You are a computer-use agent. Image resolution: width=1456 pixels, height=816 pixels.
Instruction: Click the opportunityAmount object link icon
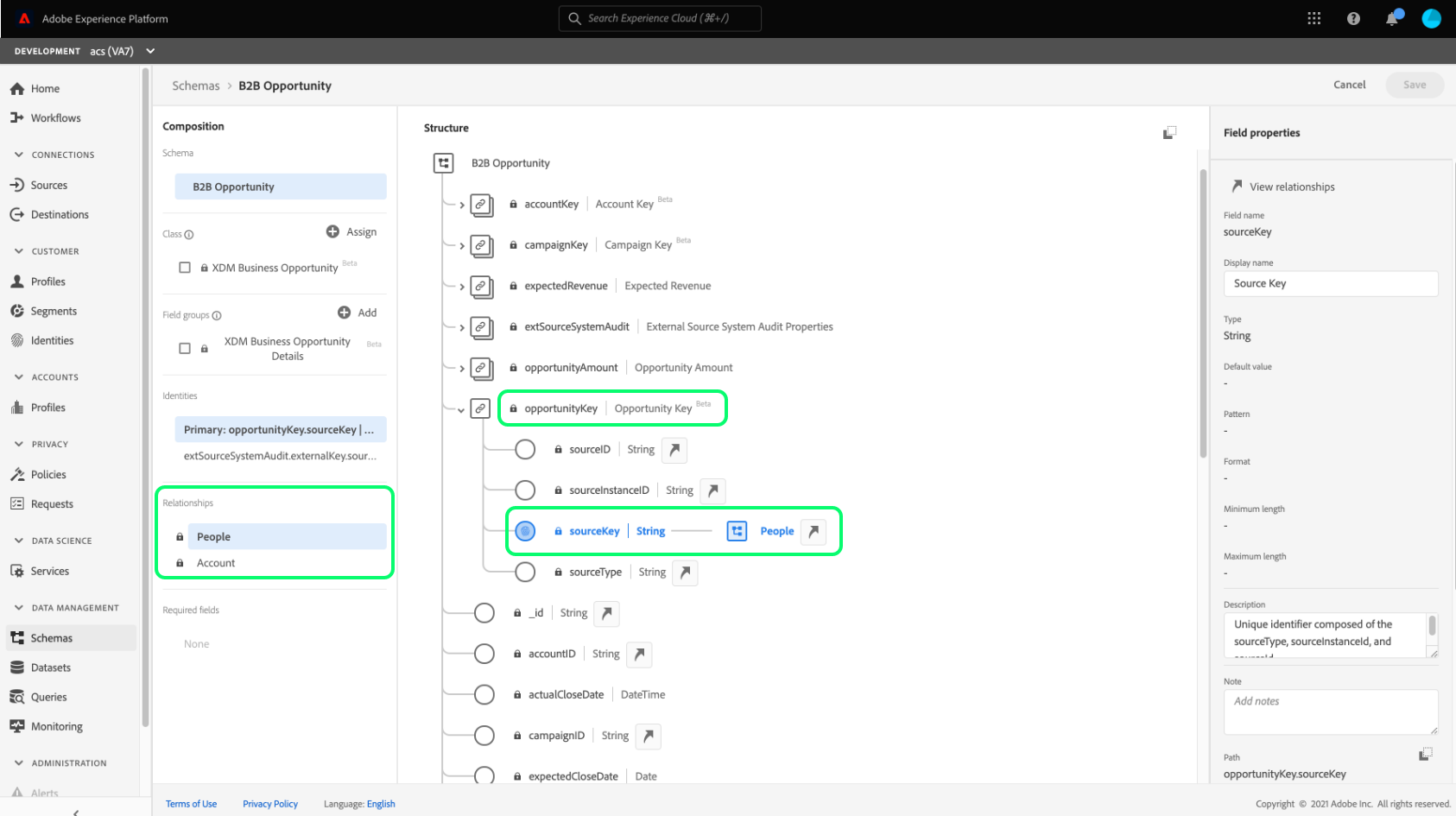point(481,368)
